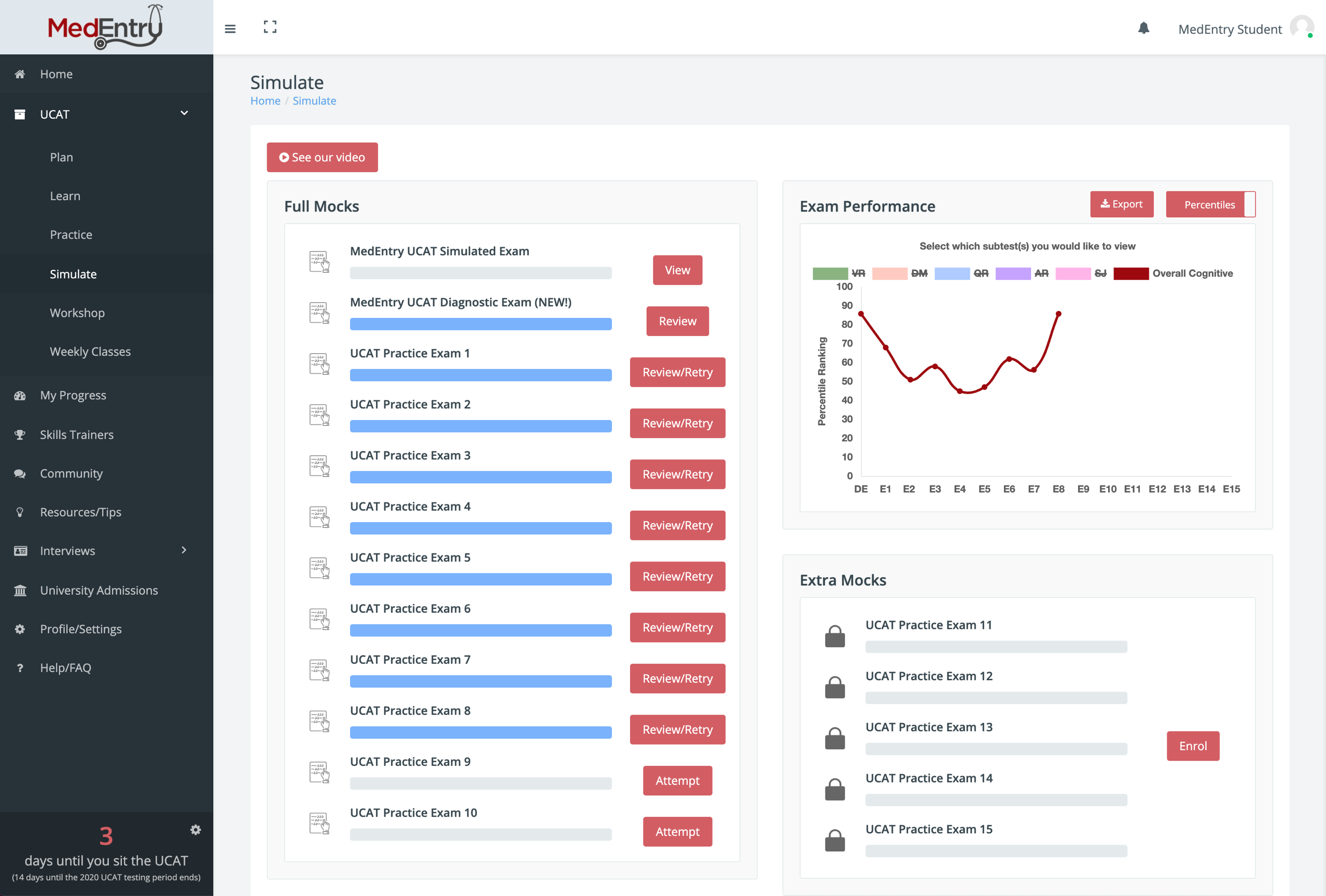Click the My Progress gauge icon
This screenshot has height=896, width=1326.
(20, 395)
